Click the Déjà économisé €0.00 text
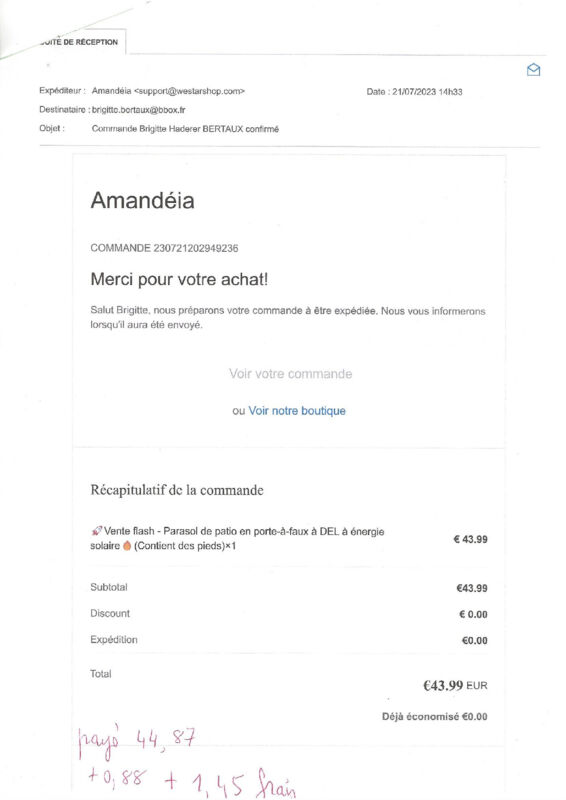The width and height of the screenshot is (566, 800). pyautogui.click(x=435, y=717)
